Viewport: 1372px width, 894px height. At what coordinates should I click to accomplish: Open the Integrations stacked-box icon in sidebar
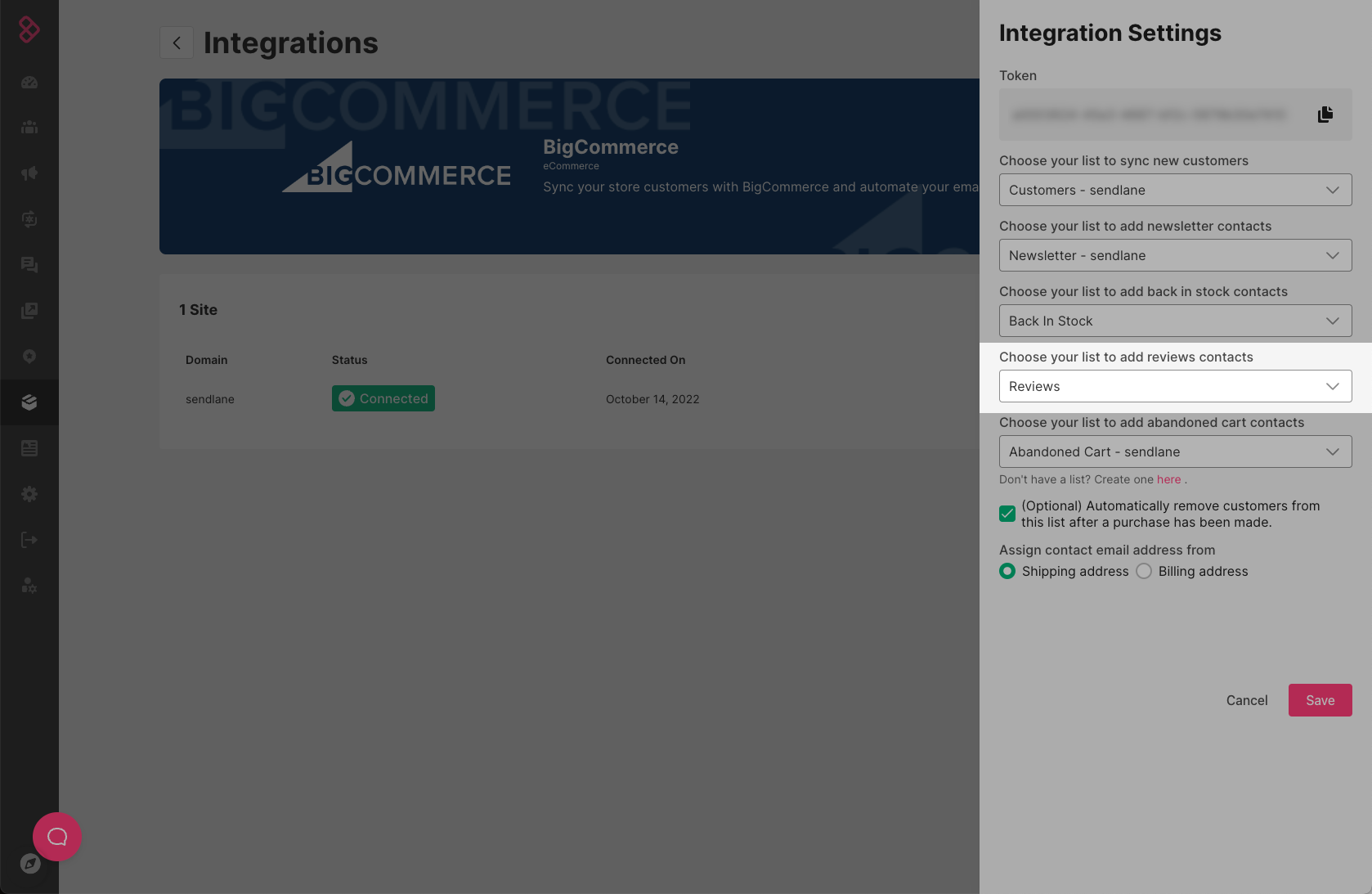click(29, 402)
